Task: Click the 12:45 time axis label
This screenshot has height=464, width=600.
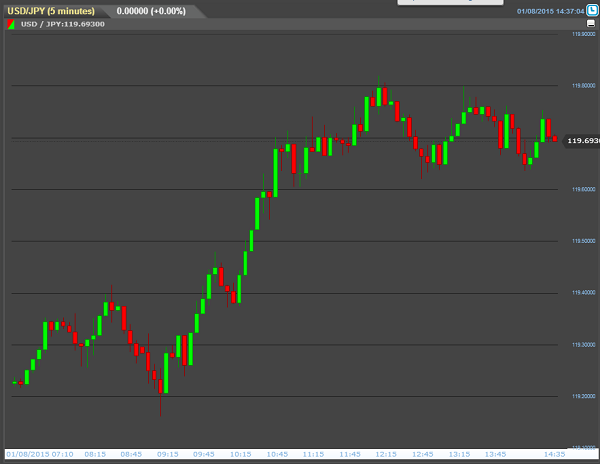Action: 422,454
